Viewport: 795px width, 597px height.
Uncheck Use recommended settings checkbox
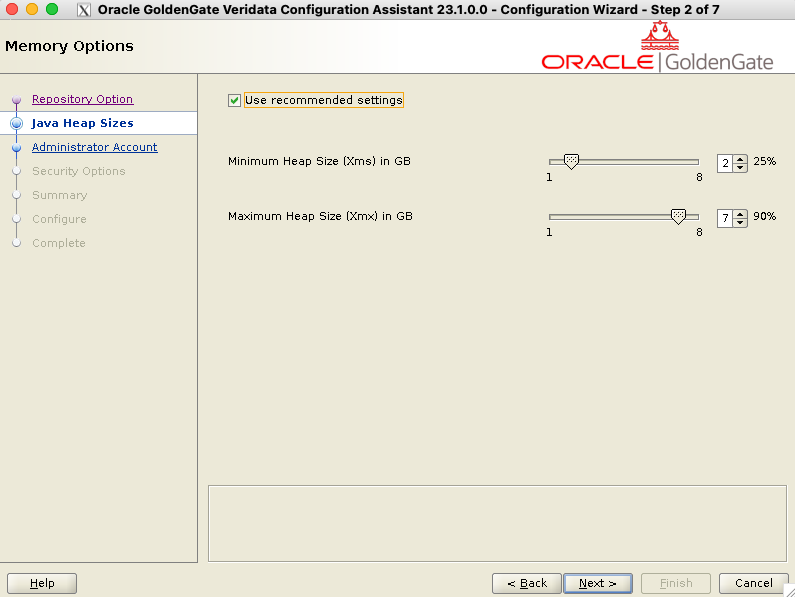[235, 100]
